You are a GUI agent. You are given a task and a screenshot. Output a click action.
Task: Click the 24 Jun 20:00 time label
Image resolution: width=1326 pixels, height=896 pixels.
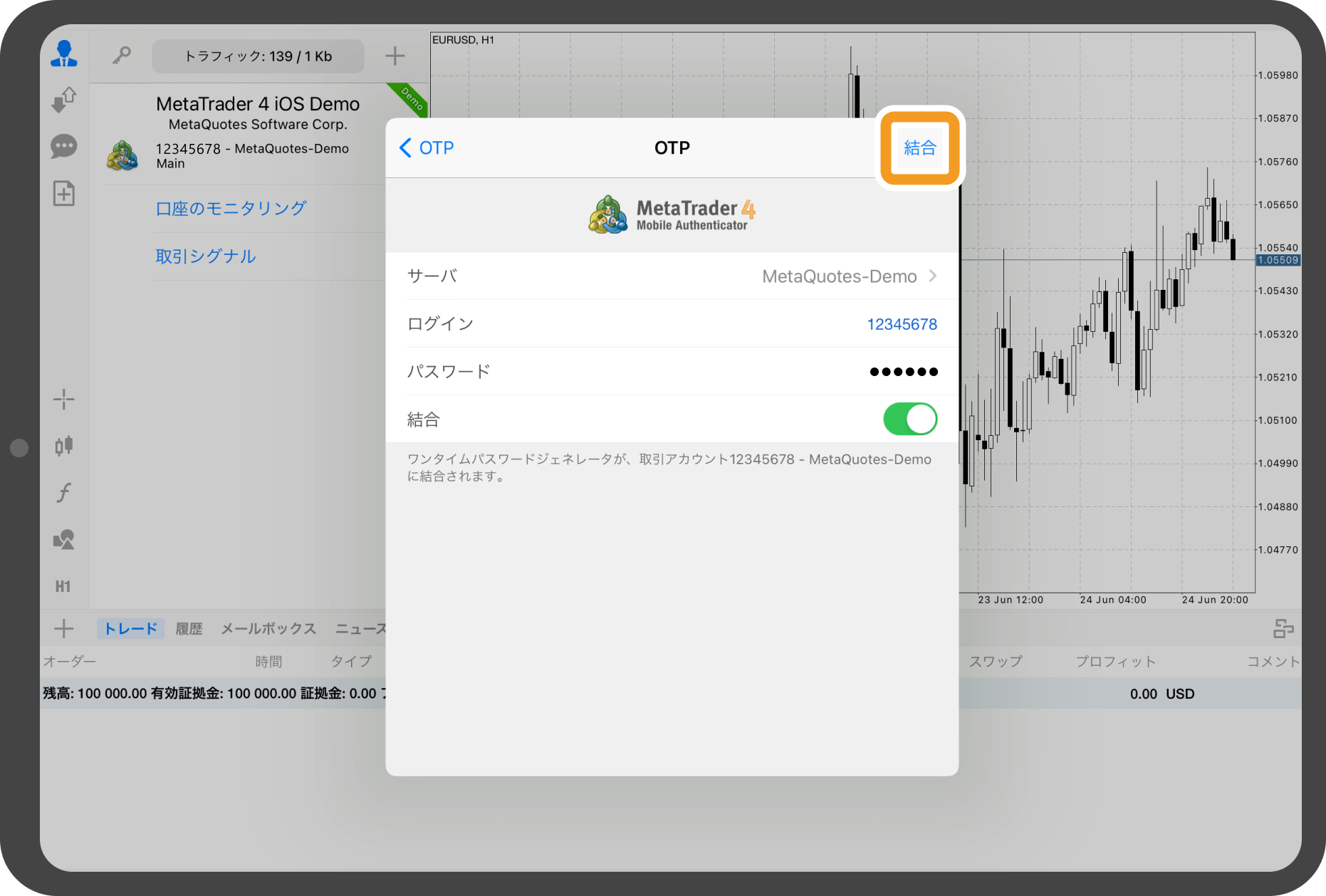coord(1215,600)
